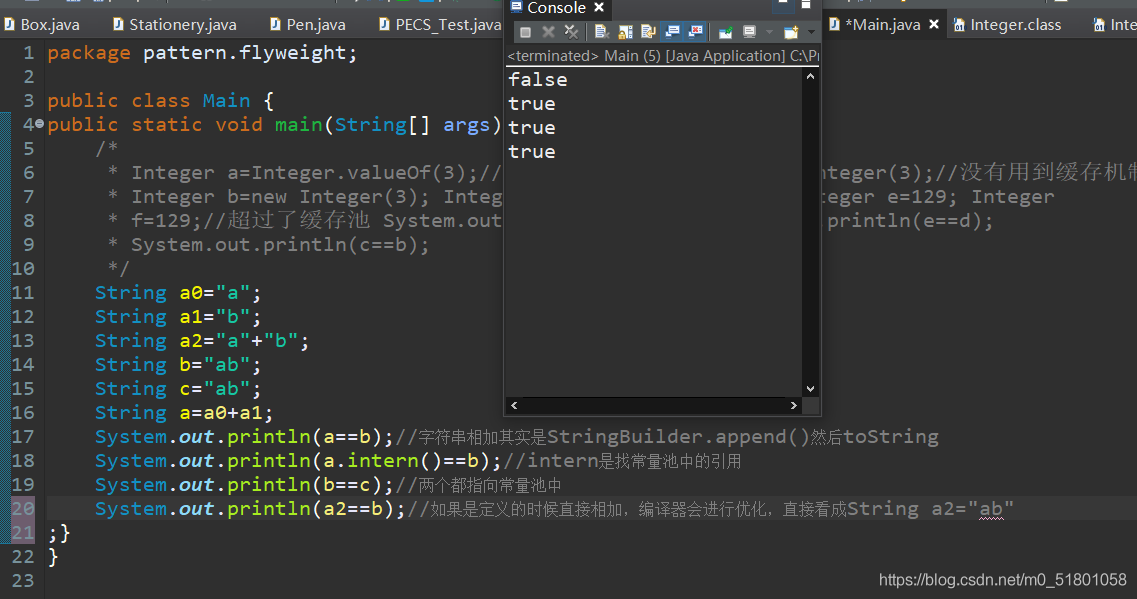Click Remove All Terminated Launches icon
This screenshot has height=599, width=1137.
(x=571, y=32)
